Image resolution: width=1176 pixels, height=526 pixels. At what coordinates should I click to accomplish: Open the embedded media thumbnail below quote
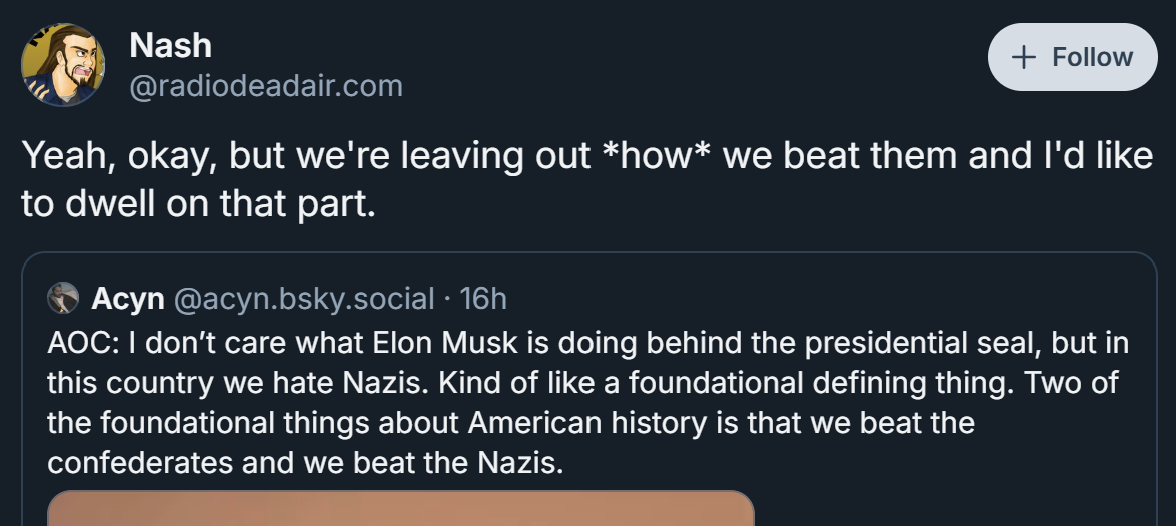(400, 508)
